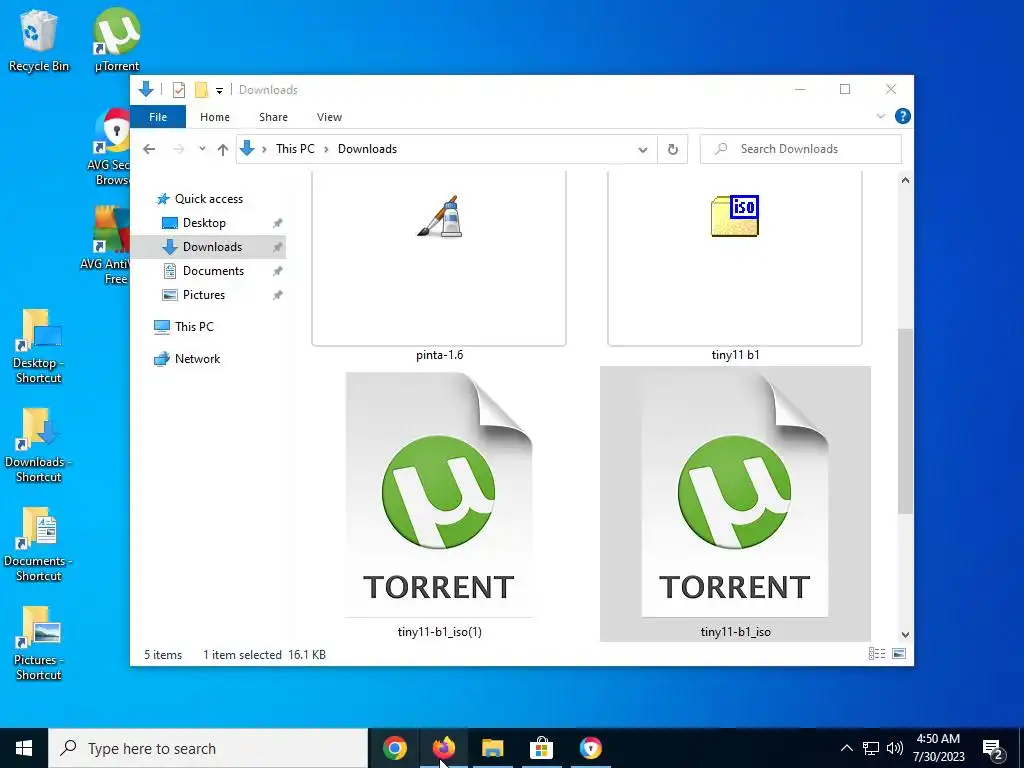Screen dimensions: 1024x768
Task: Launch the µTorrent desktop shortcut
Action: click(x=117, y=39)
